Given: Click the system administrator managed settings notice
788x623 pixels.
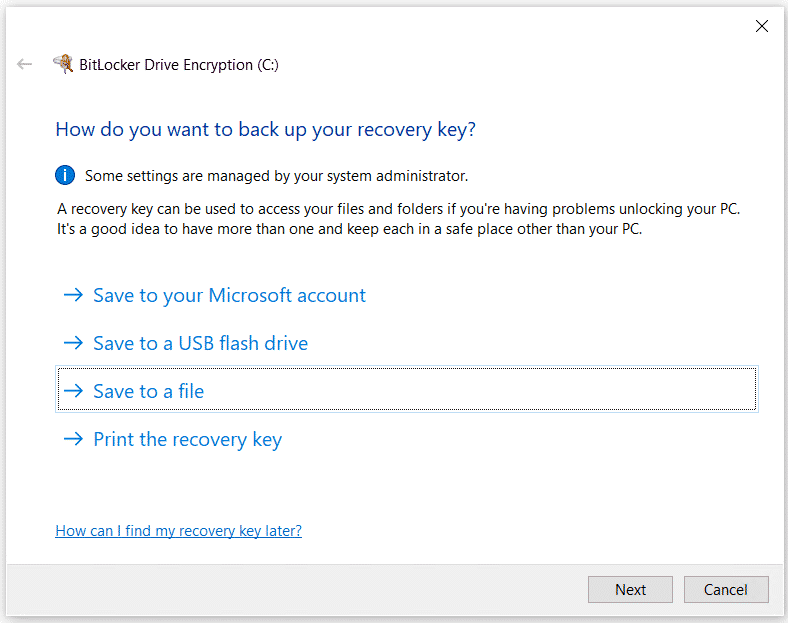Looking at the screenshot, I should click(x=276, y=176).
